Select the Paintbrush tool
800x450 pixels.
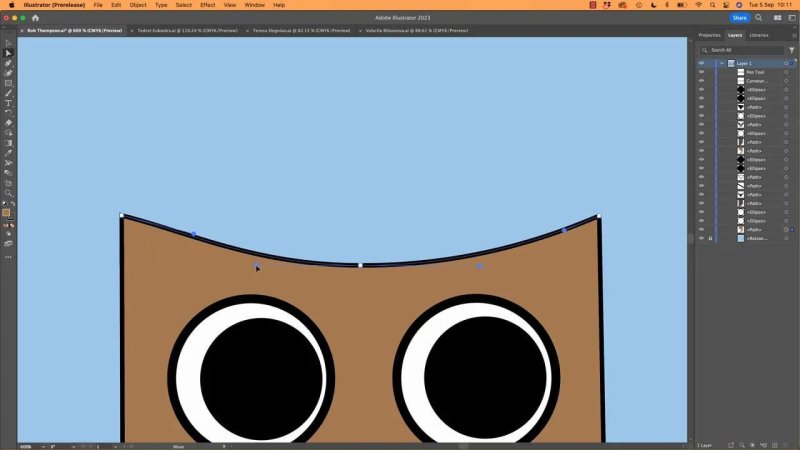click(8, 93)
